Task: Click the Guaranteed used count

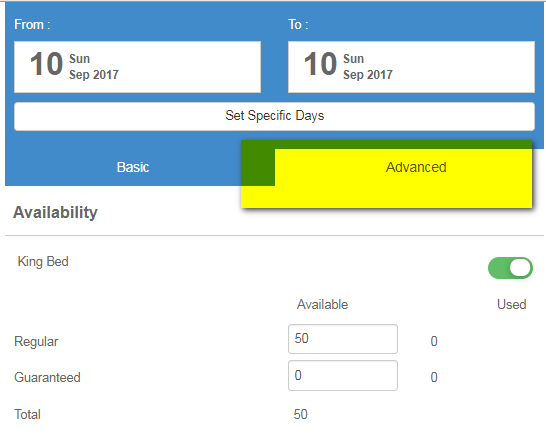Action: pyautogui.click(x=434, y=377)
